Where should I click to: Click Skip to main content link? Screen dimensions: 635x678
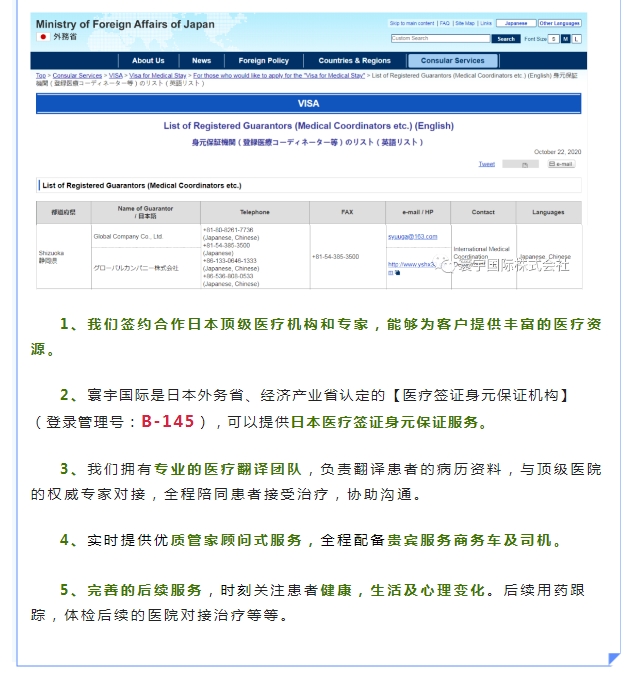(x=412, y=23)
